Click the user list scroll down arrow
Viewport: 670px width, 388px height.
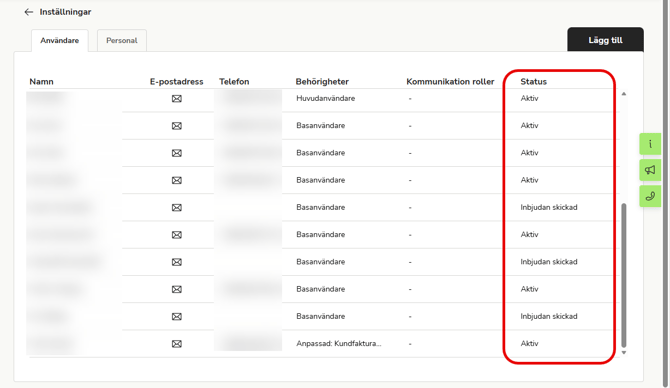coord(624,353)
